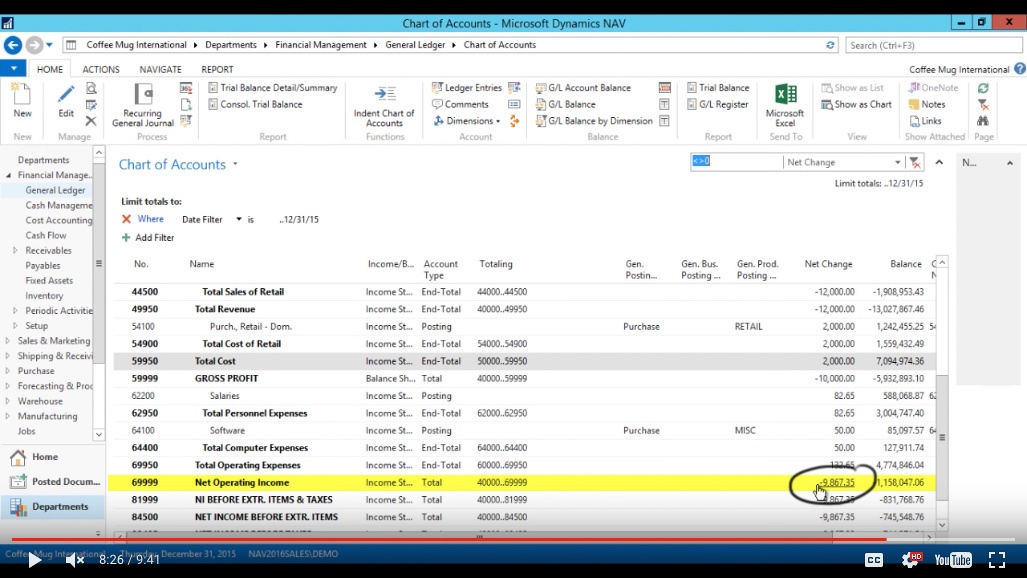Image resolution: width=1027 pixels, height=578 pixels.
Task: Click the Net Change column header
Action: (828, 263)
